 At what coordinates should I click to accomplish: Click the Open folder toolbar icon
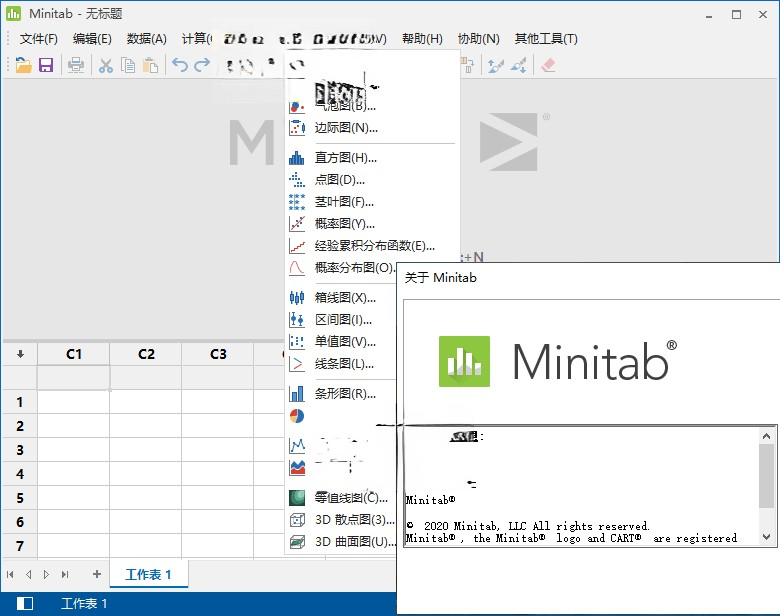pyautogui.click(x=24, y=65)
